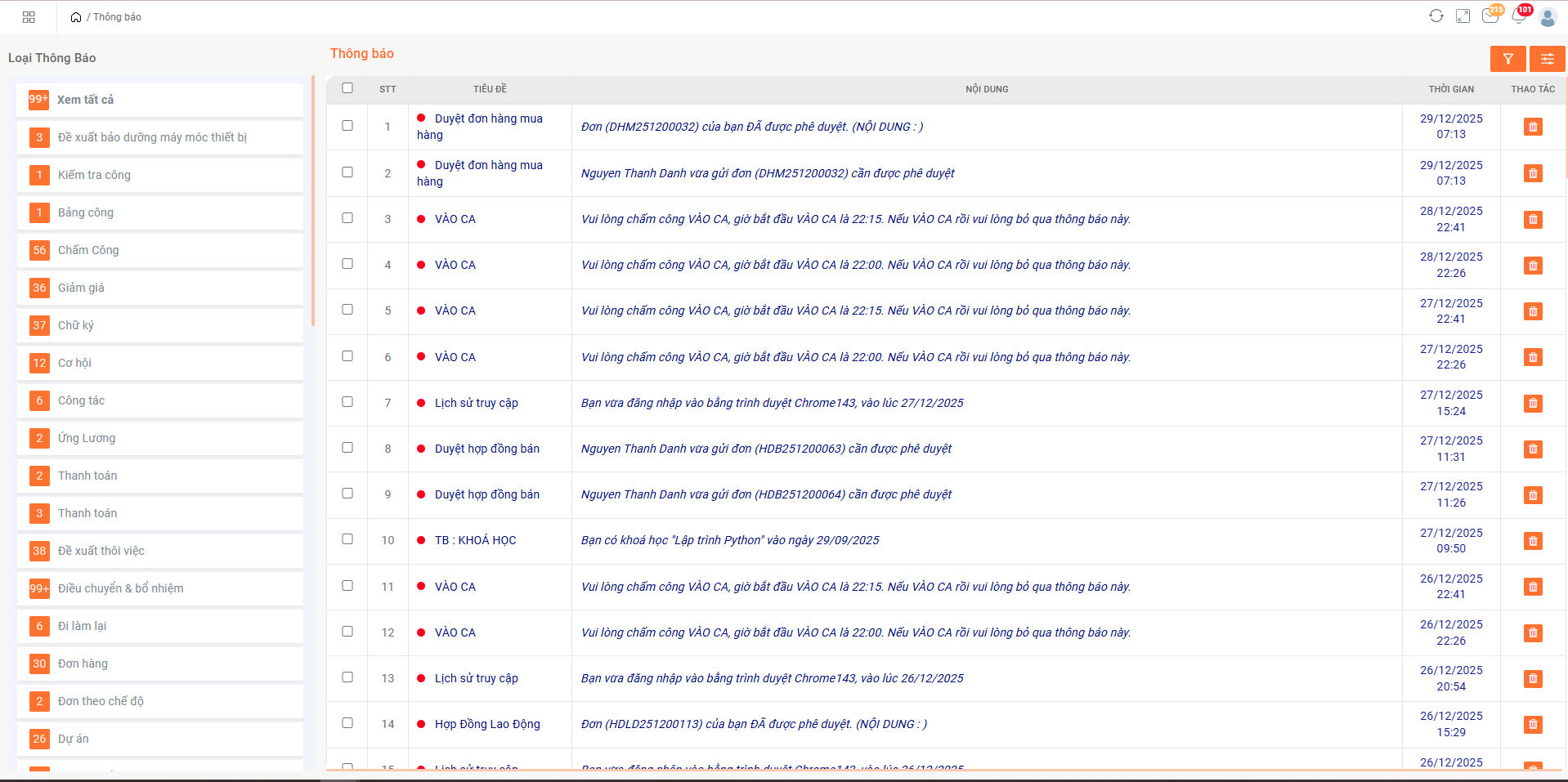Image resolution: width=1568 pixels, height=782 pixels.
Task: Open the notification bell with 101 badge
Action: click(1519, 16)
